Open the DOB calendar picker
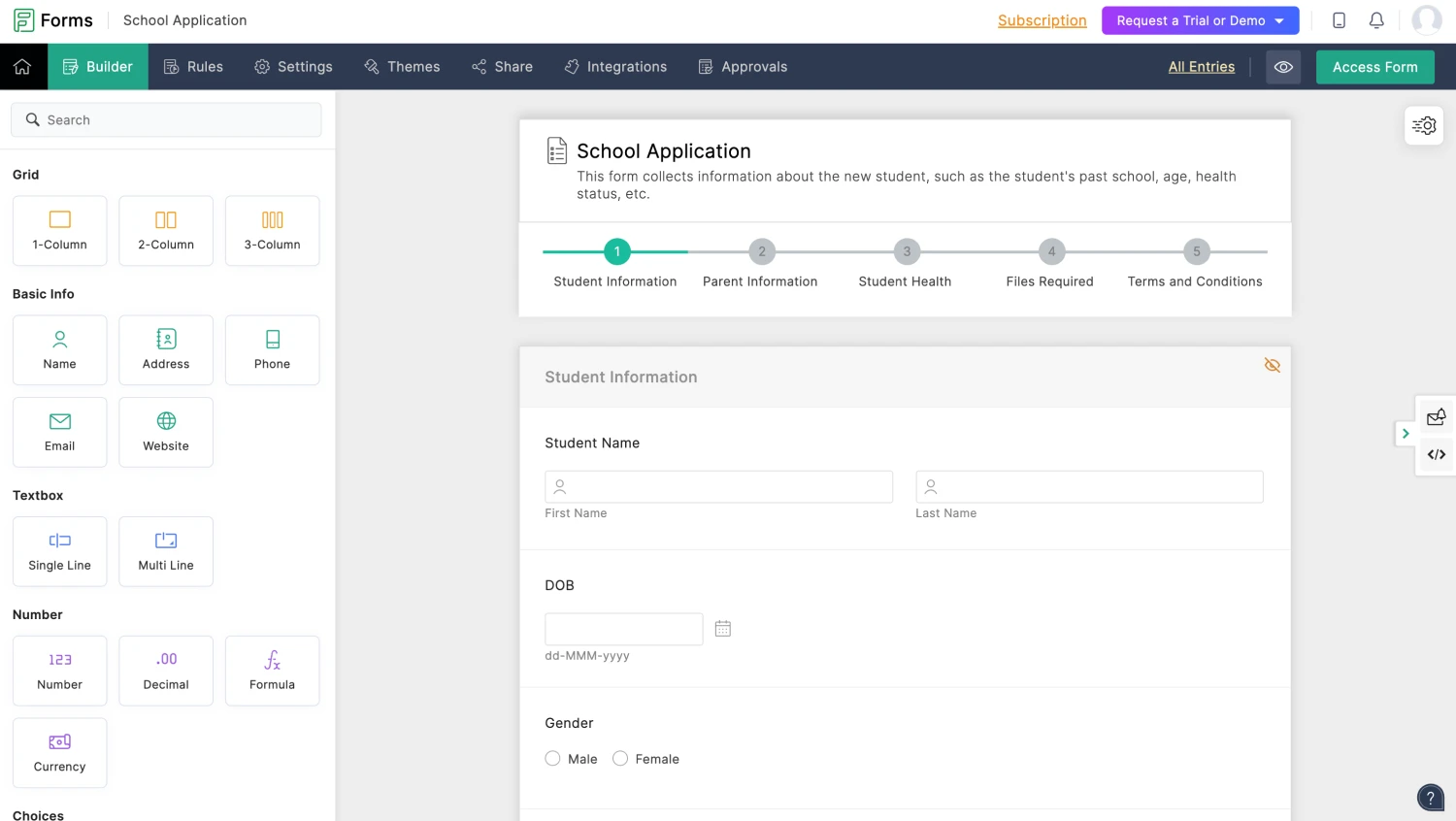Screen dimensions: 1456x821 click(x=722, y=628)
